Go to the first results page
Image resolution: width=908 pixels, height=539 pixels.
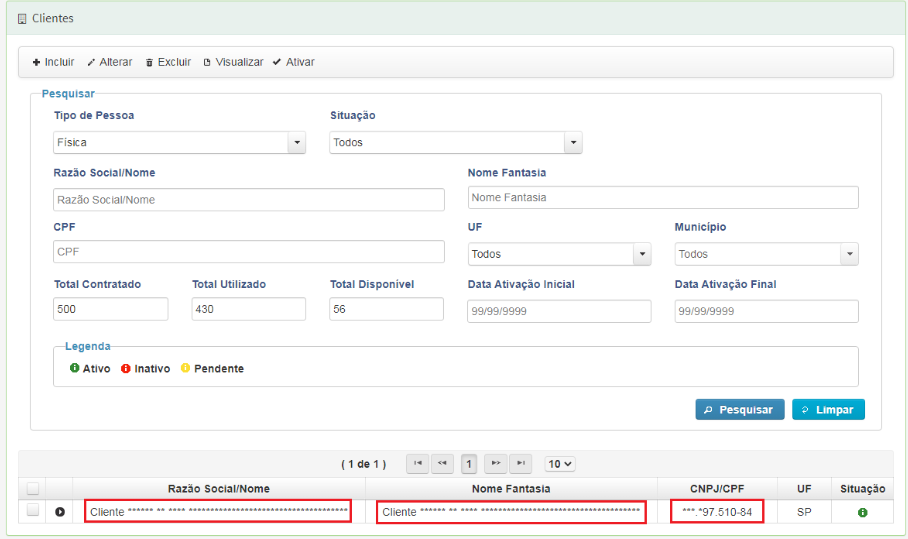click(x=418, y=464)
